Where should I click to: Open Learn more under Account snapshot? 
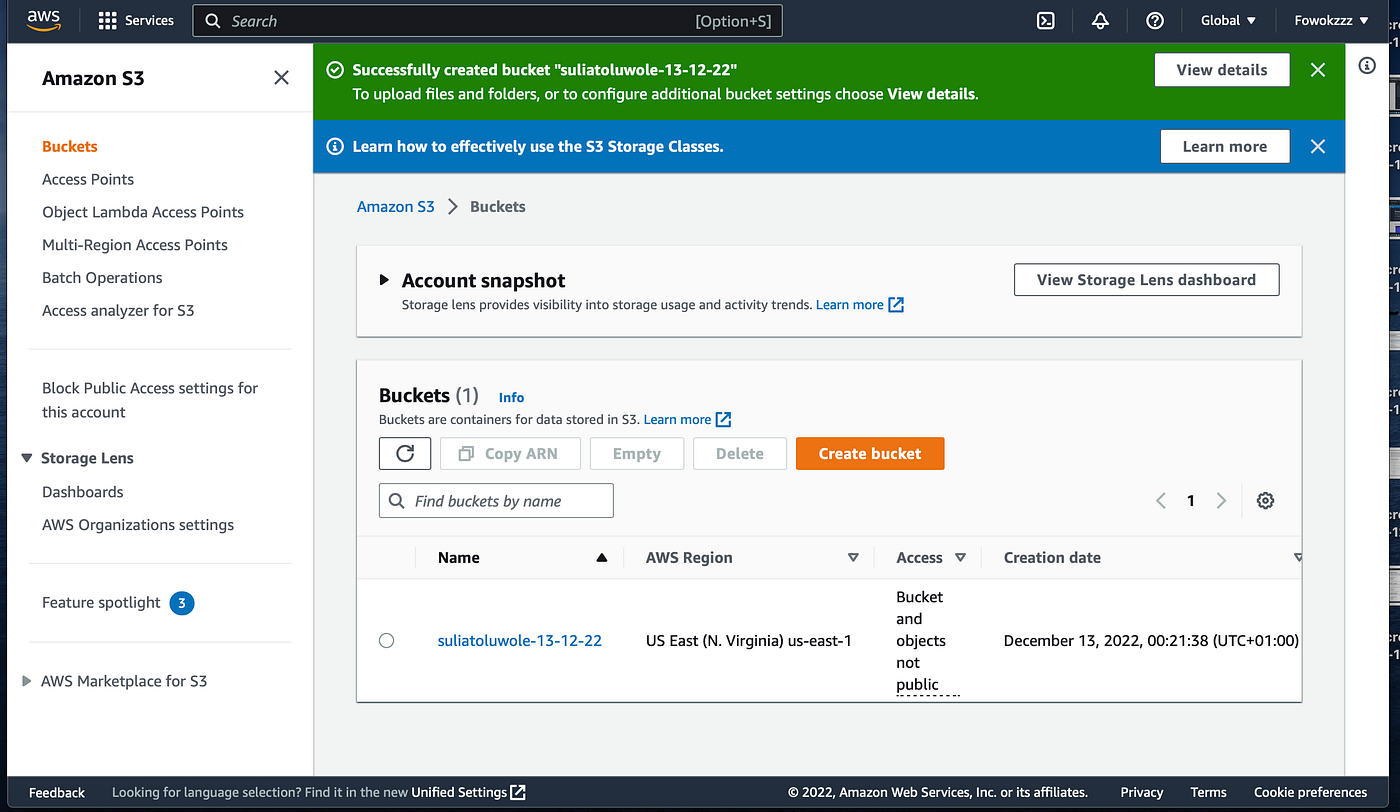click(x=850, y=305)
